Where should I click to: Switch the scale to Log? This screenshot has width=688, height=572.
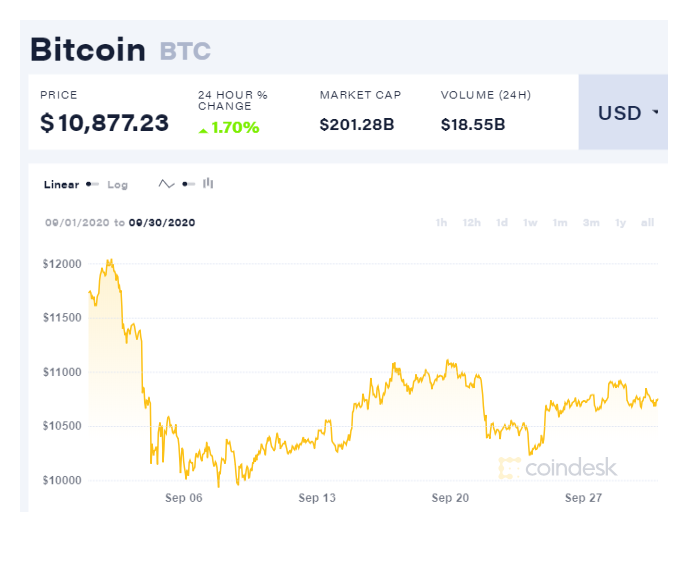tap(117, 185)
